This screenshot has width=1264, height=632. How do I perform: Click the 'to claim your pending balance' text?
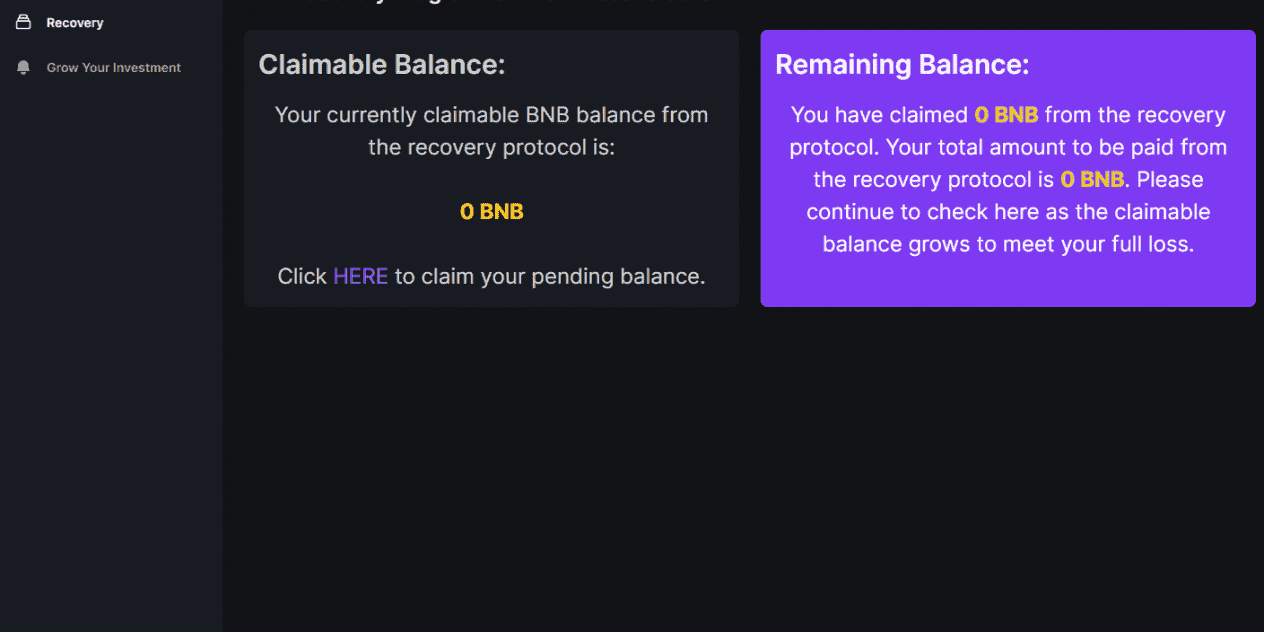click(x=550, y=276)
